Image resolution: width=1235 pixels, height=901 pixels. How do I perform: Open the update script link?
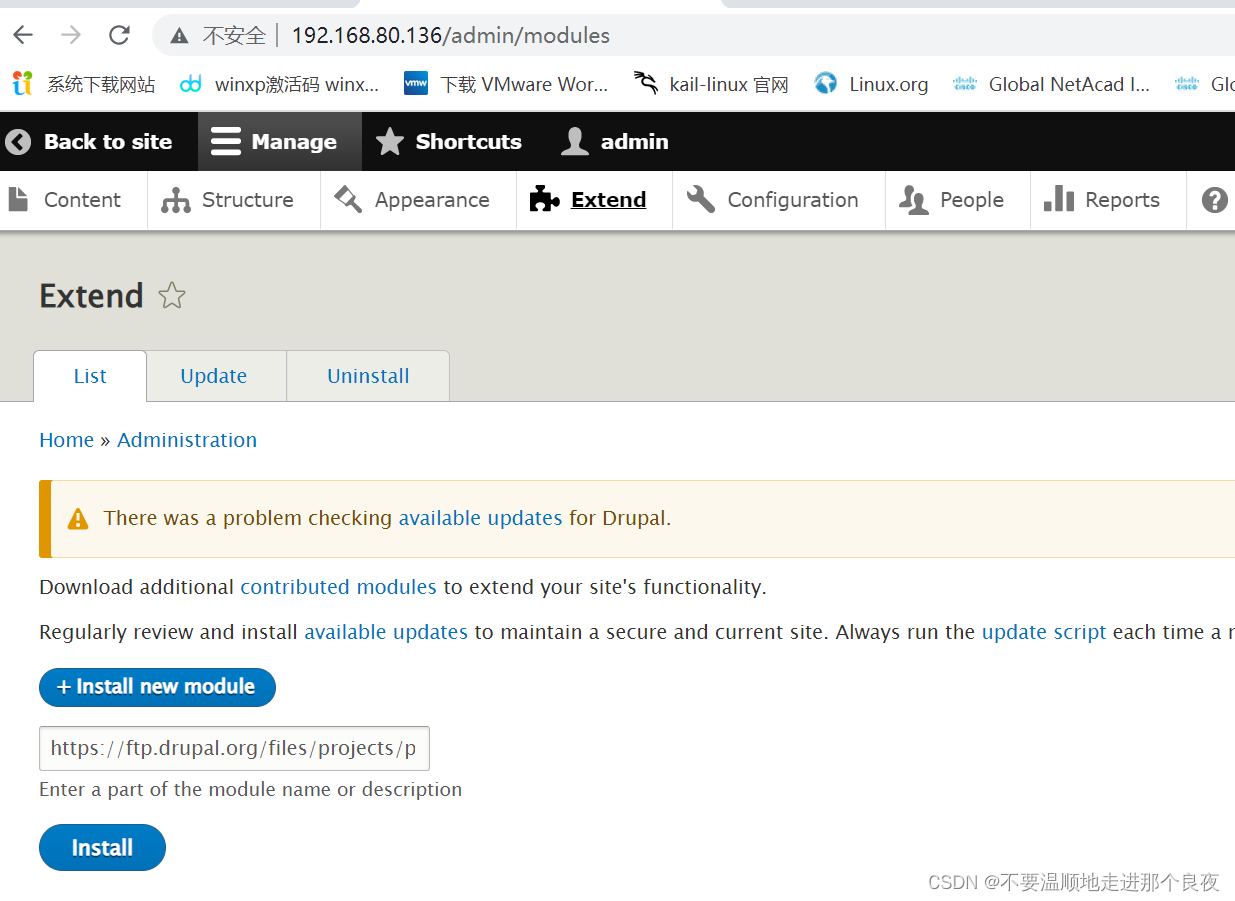click(1044, 632)
